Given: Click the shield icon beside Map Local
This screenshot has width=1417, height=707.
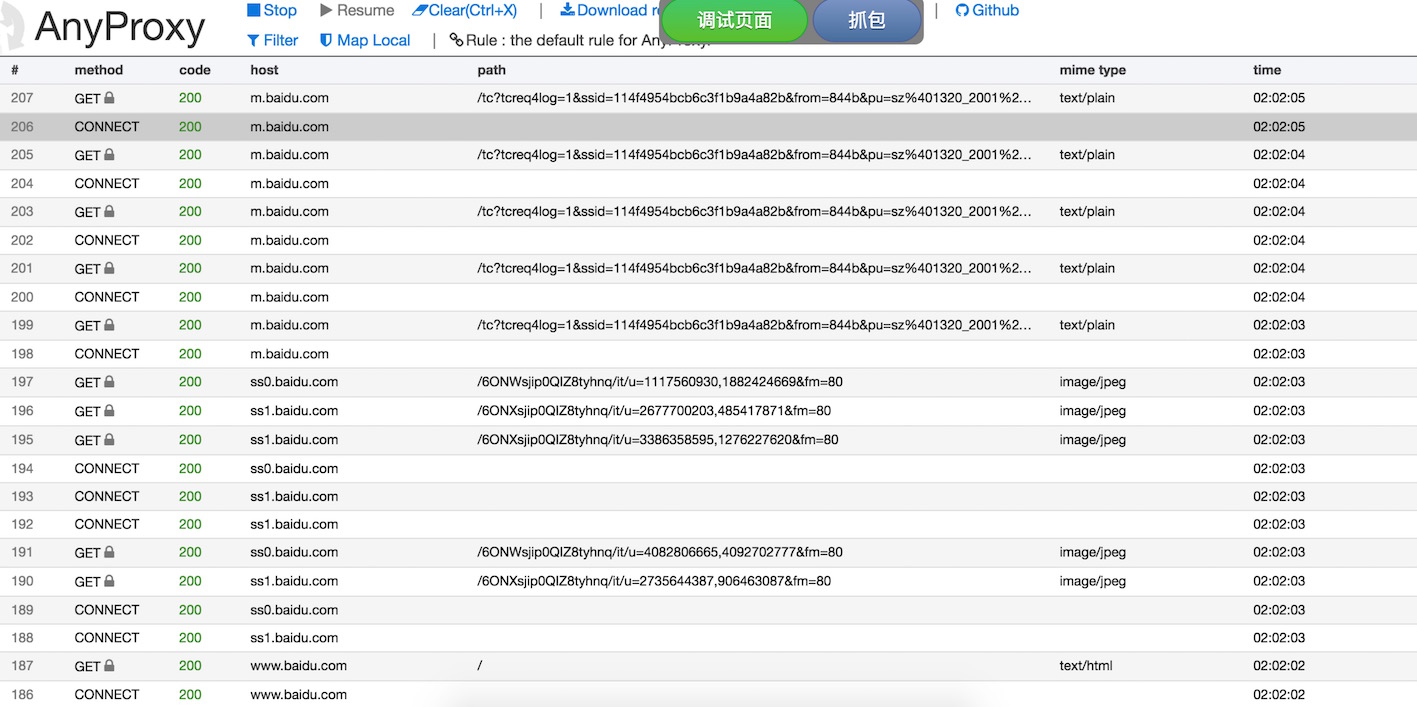Looking at the screenshot, I should tap(326, 40).
